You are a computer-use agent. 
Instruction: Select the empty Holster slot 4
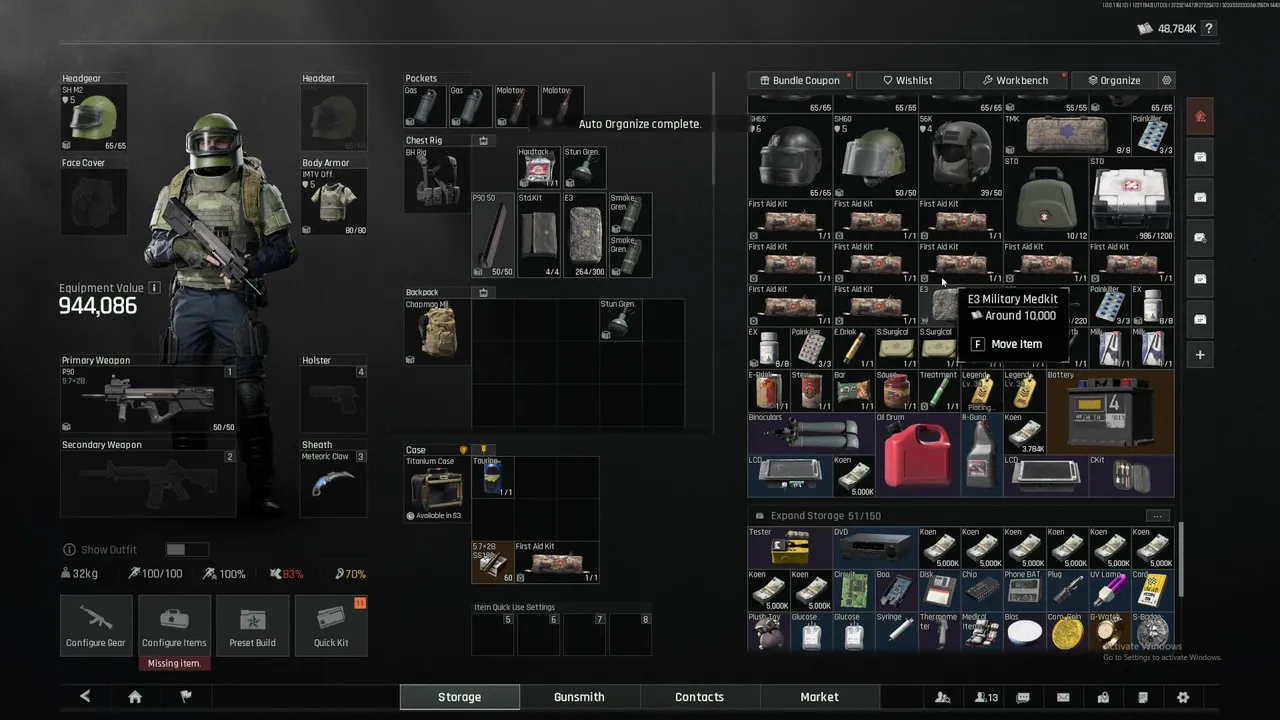click(x=334, y=399)
